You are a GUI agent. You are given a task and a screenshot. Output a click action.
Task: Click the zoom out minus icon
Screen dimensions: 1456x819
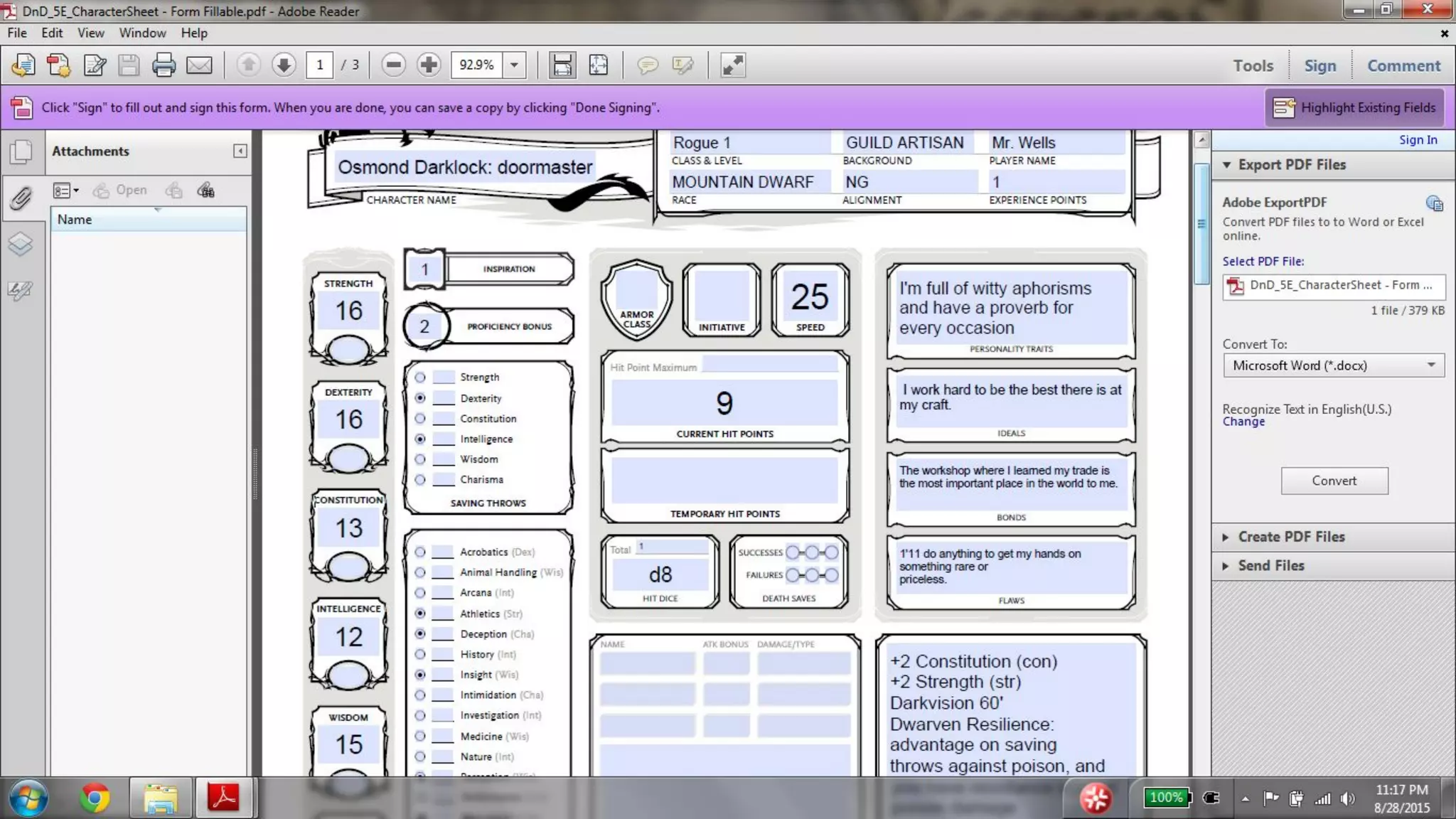pyautogui.click(x=393, y=65)
